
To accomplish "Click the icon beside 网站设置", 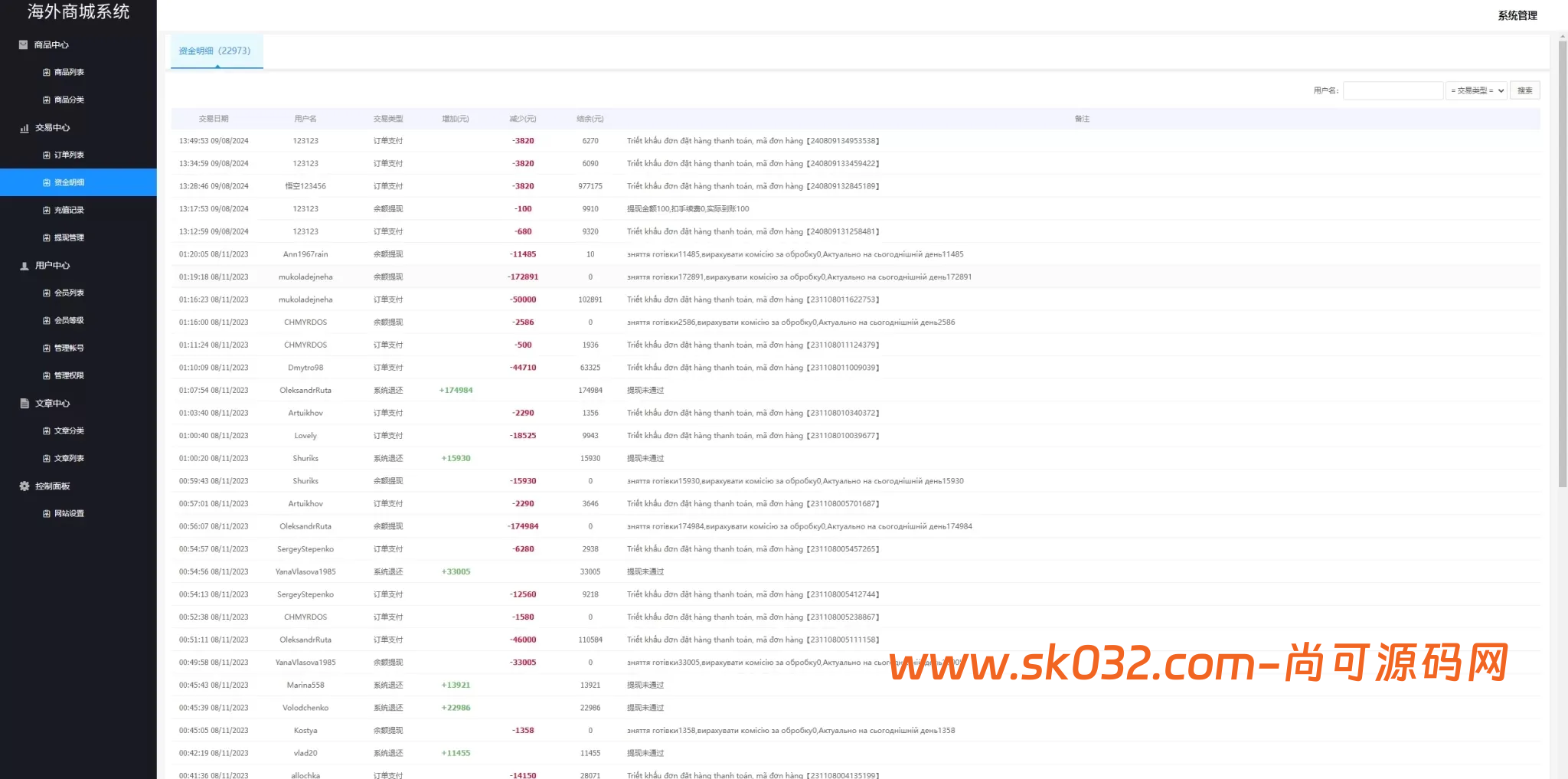I will point(47,514).
